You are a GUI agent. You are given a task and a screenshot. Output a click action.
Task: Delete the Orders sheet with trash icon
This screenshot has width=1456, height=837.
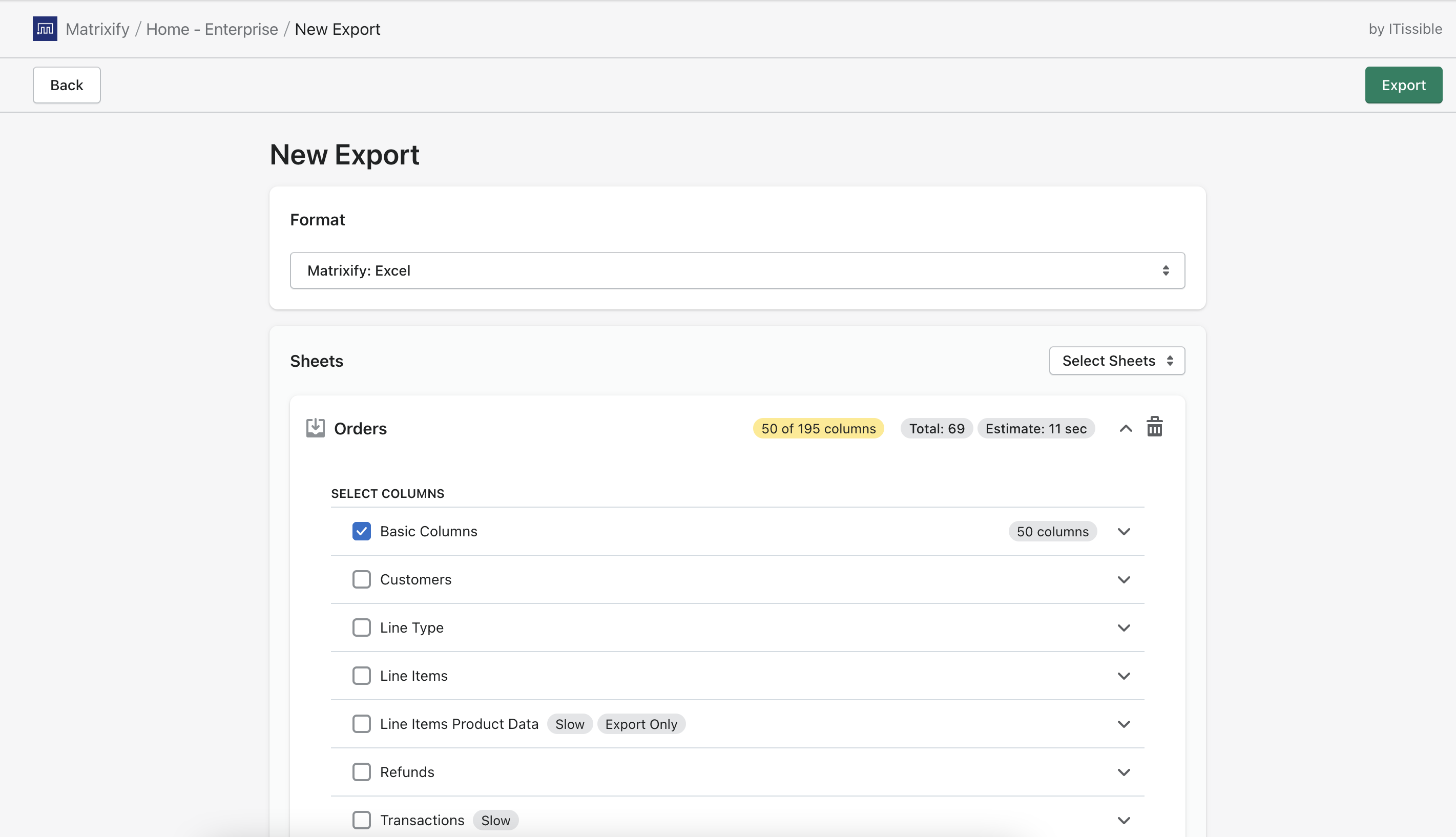click(1154, 427)
